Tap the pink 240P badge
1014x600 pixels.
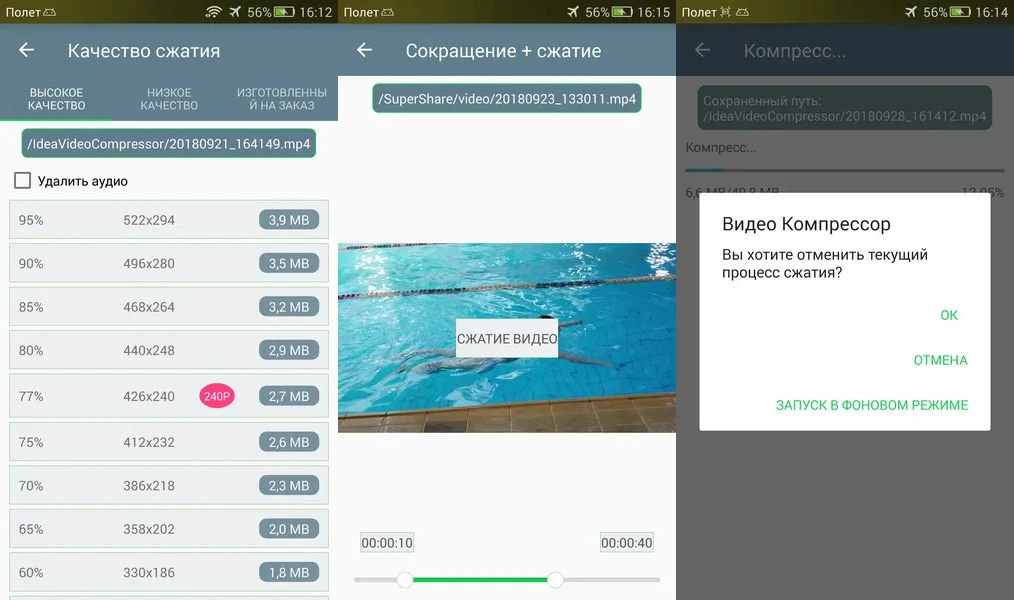(x=217, y=396)
